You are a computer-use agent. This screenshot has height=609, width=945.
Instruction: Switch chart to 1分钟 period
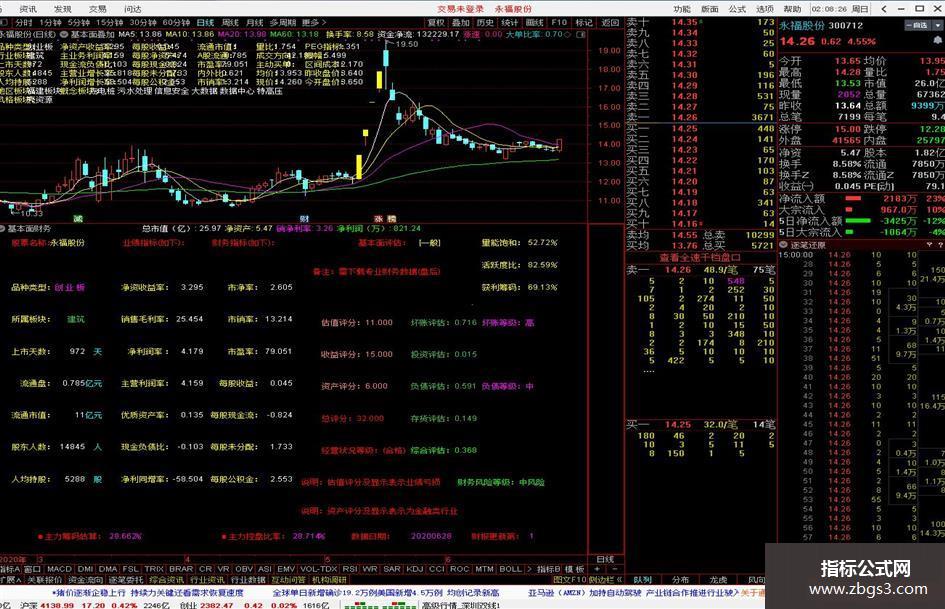coord(51,22)
